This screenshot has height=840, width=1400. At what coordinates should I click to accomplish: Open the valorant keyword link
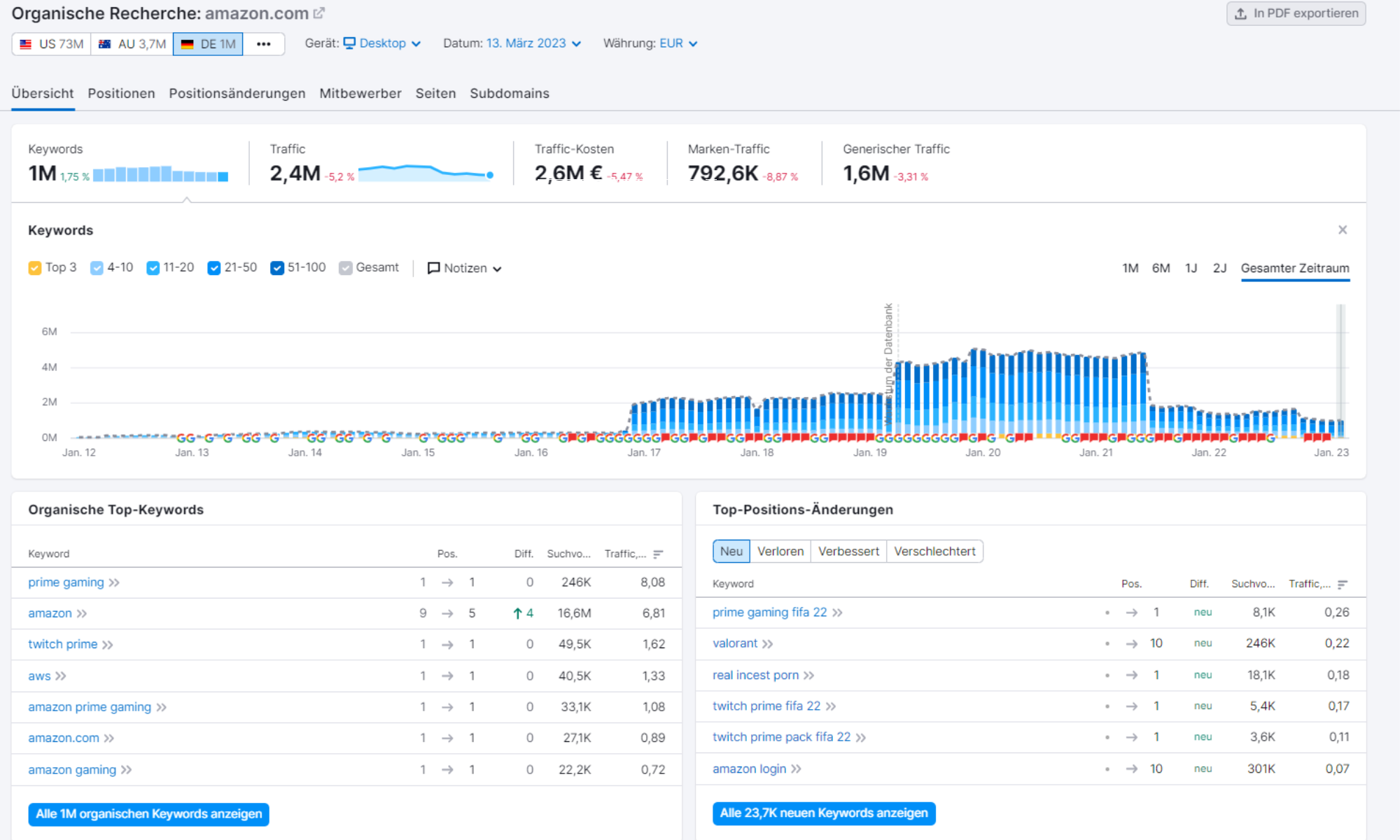pos(735,643)
